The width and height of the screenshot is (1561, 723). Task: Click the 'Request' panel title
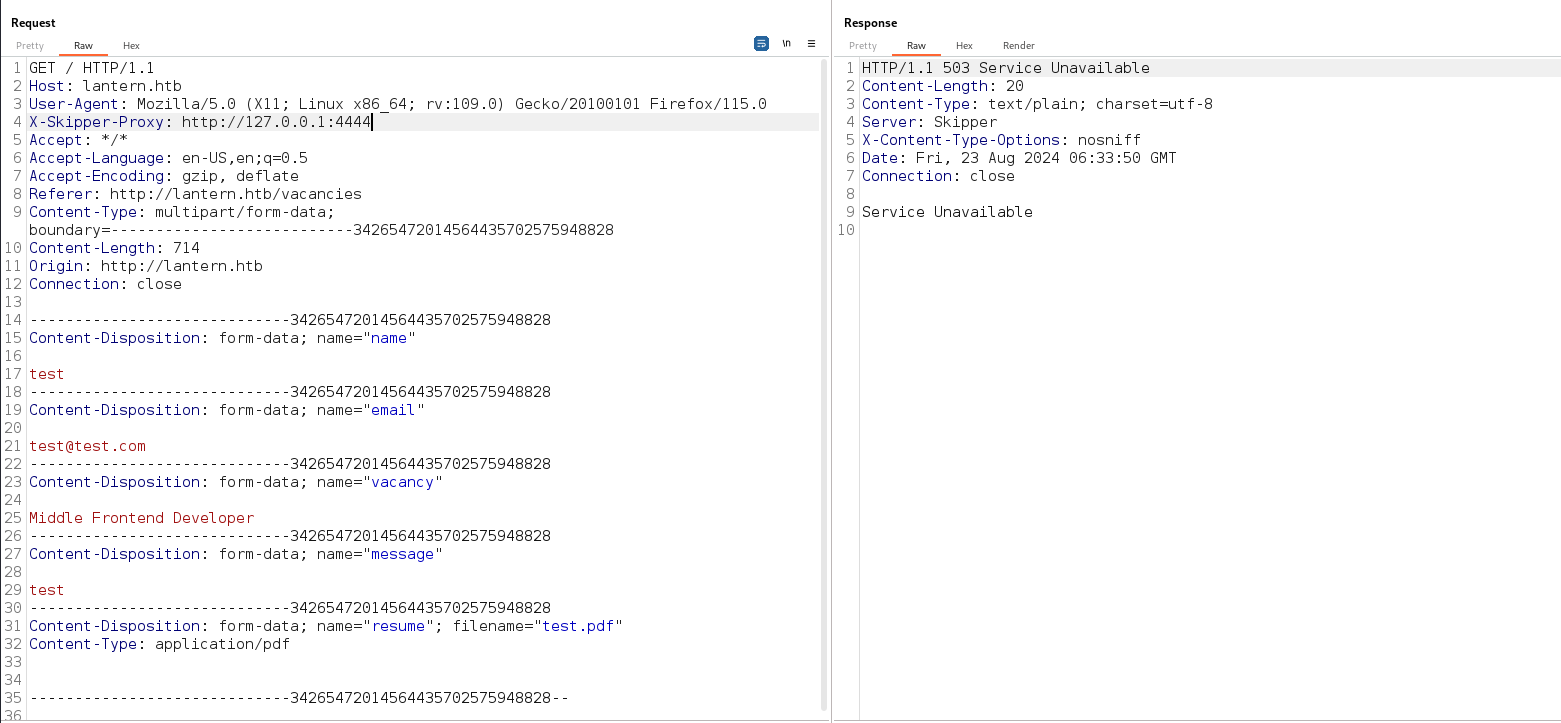[33, 22]
